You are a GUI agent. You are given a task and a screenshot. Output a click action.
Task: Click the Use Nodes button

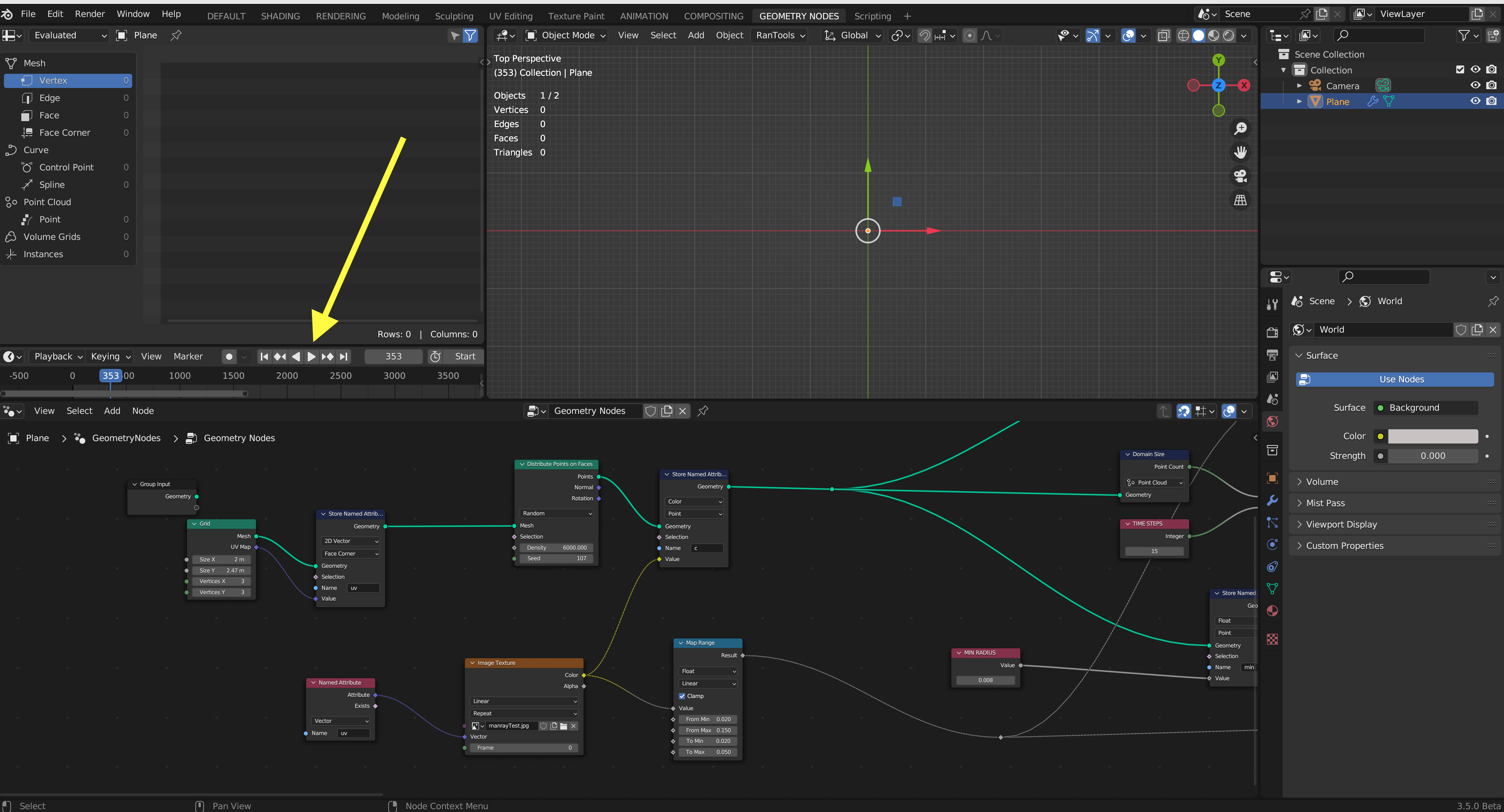pyautogui.click(x=1394, y=380)
